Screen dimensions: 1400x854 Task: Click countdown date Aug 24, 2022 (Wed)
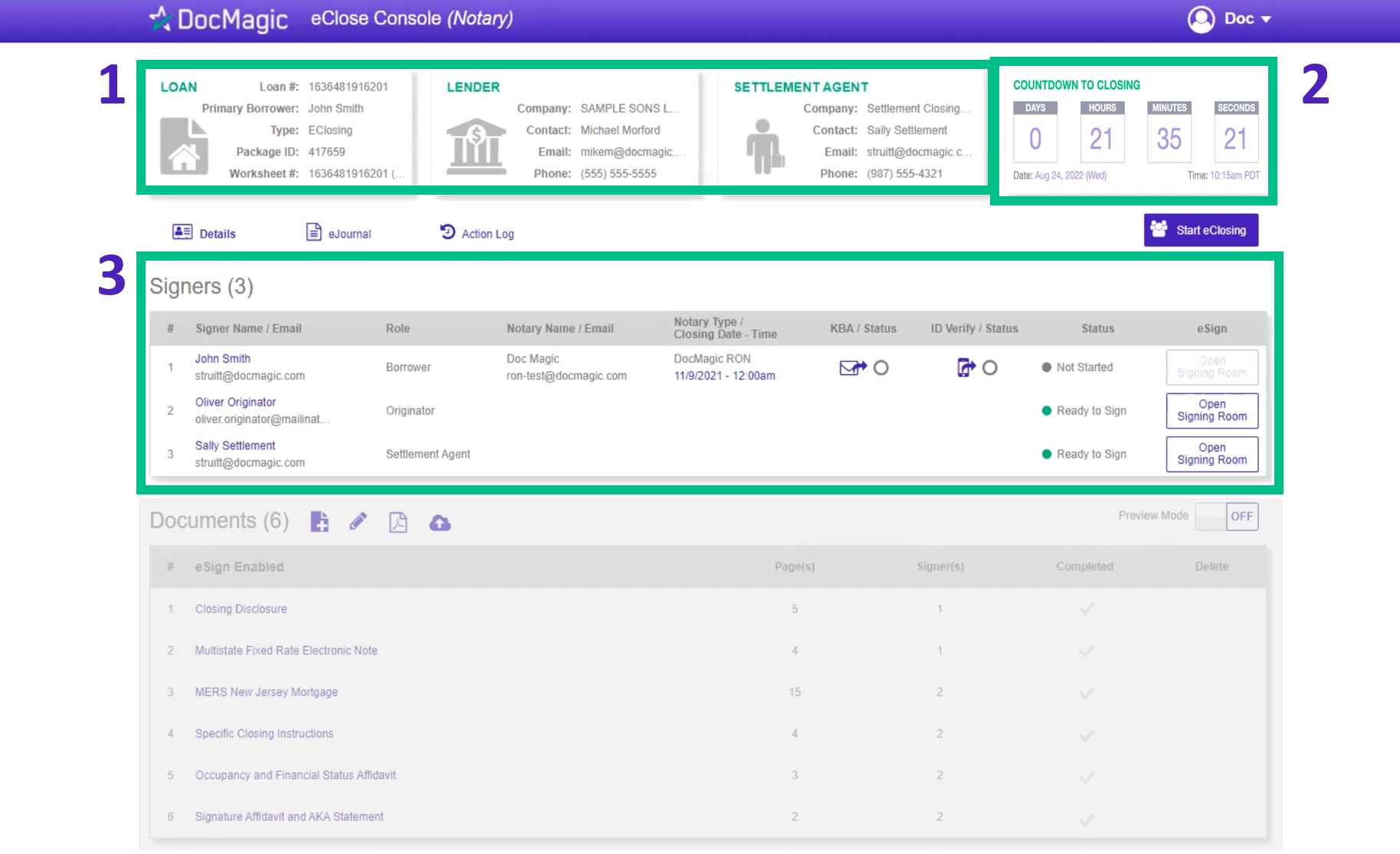pyautogui.click(x=1070, y=176)
